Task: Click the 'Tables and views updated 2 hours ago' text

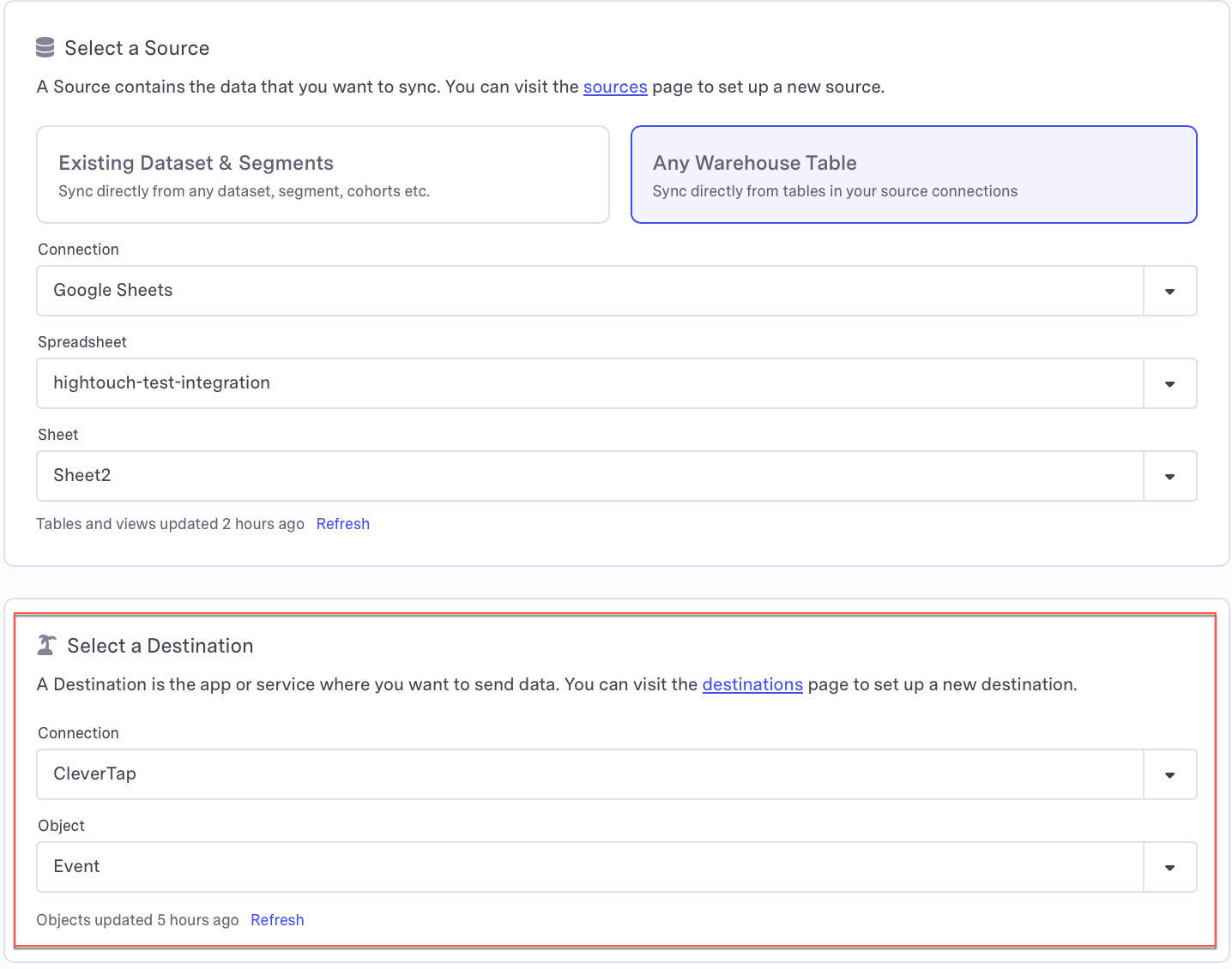Action: (x=170, y=524)
